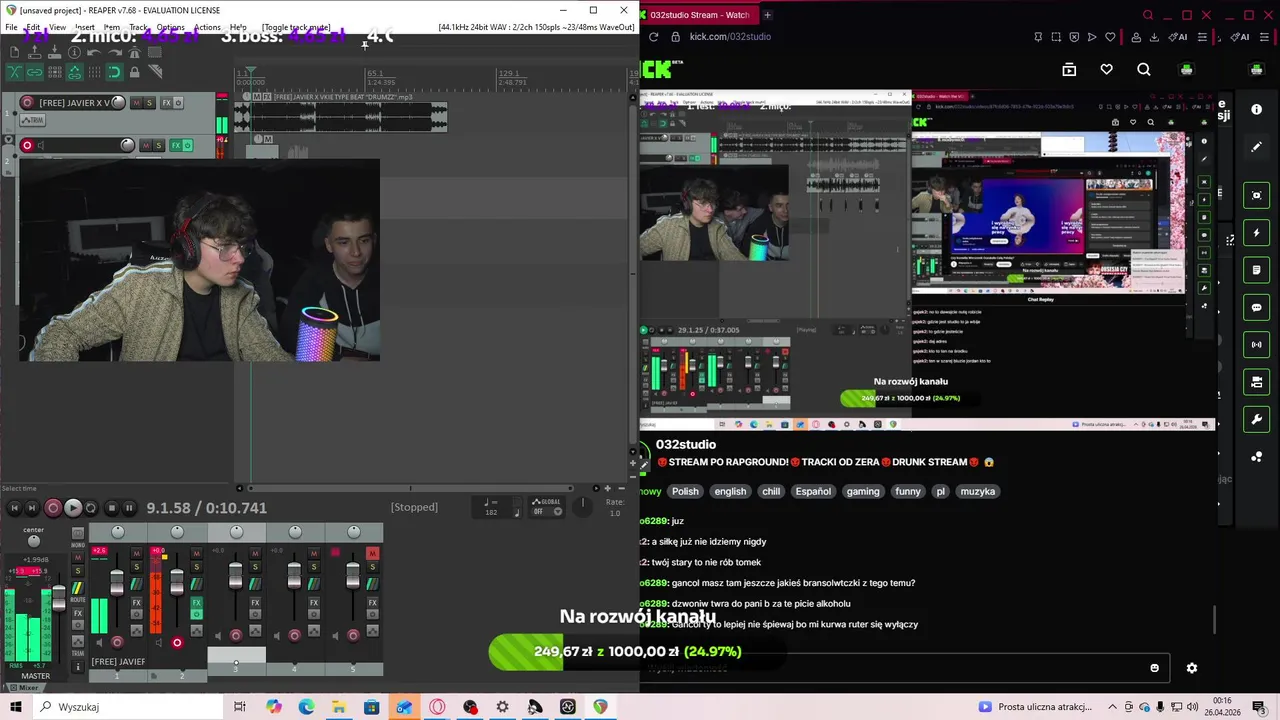This screenshot has height=720, width=1280.
Task: Open a new browser tab
Action: (768, 15)
